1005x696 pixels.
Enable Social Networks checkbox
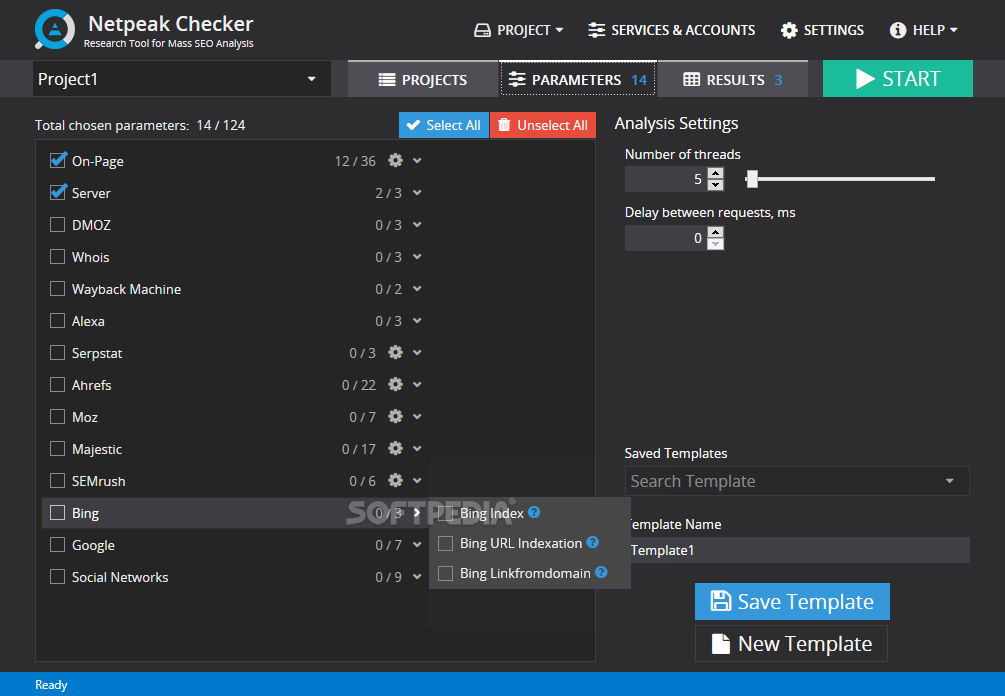58,577
